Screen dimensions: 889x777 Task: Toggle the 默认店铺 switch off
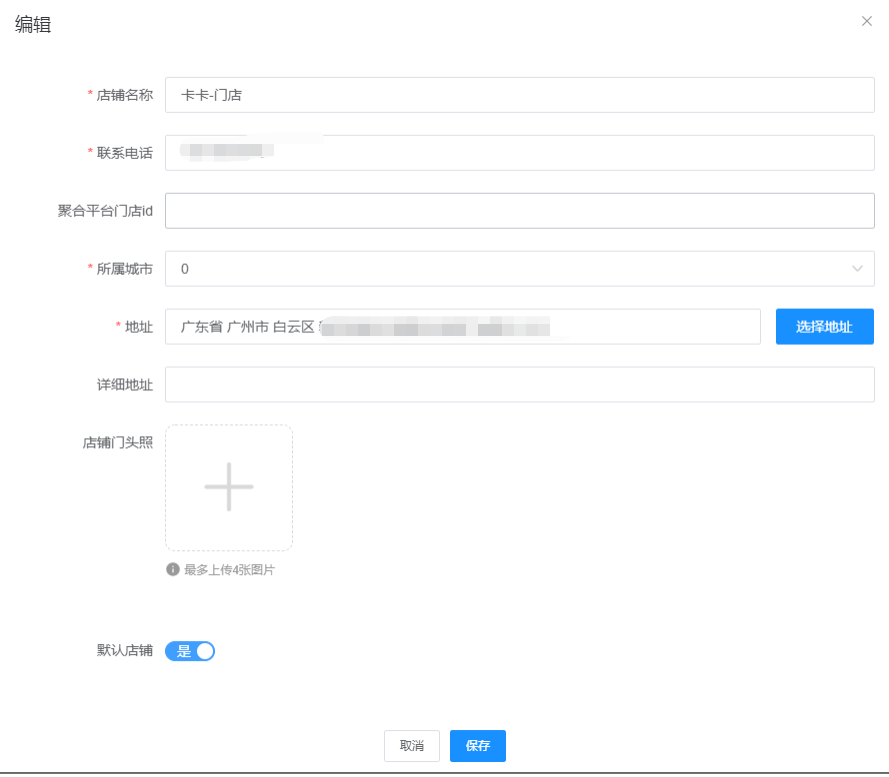point(190,651)
